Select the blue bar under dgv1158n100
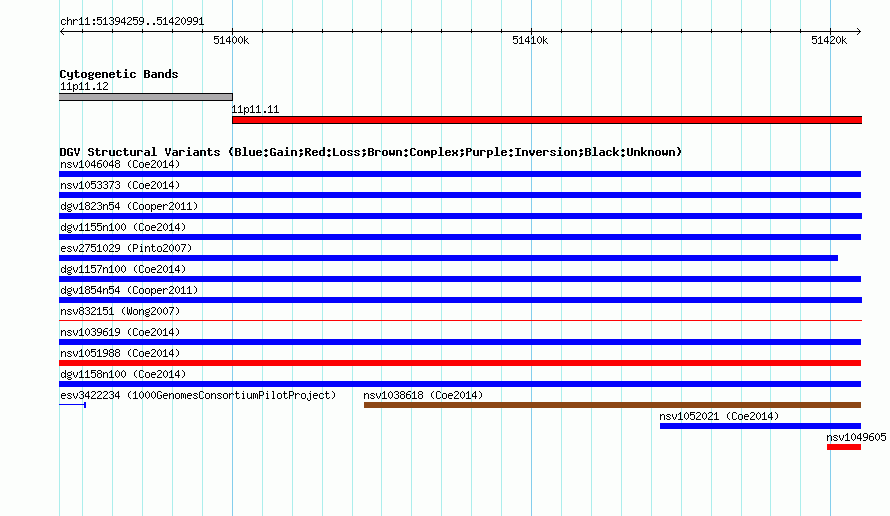The height and width of the screenshot is (516, 890). tap(460, 384)
